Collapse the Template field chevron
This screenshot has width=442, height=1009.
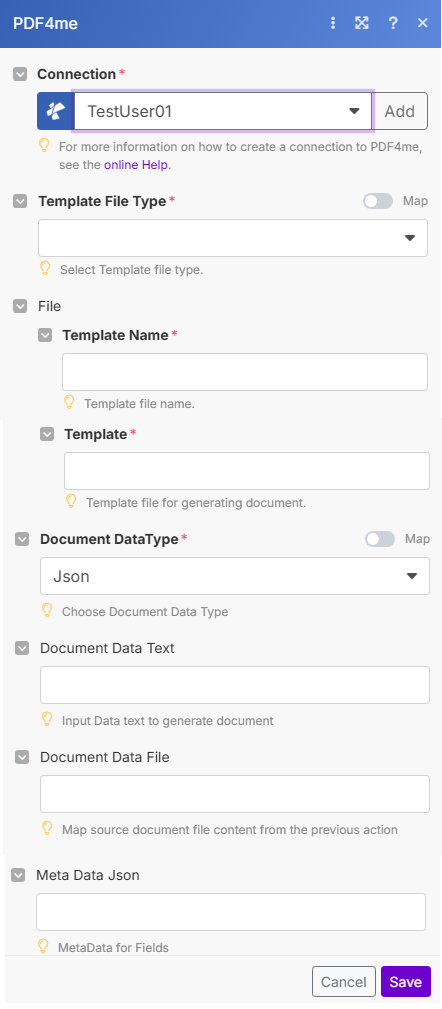click(x=47, y=434)
